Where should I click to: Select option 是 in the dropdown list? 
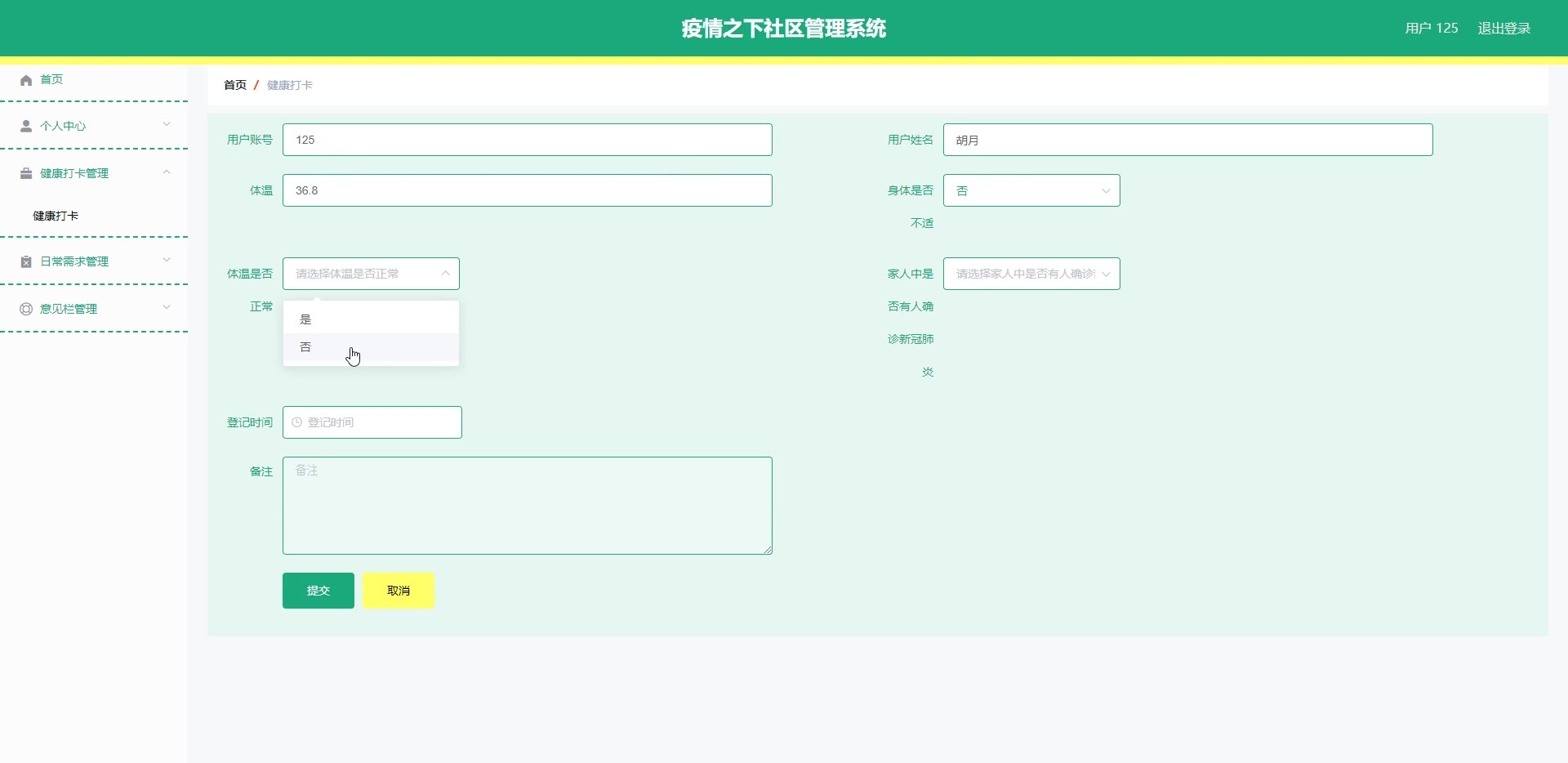coord(371,319)
